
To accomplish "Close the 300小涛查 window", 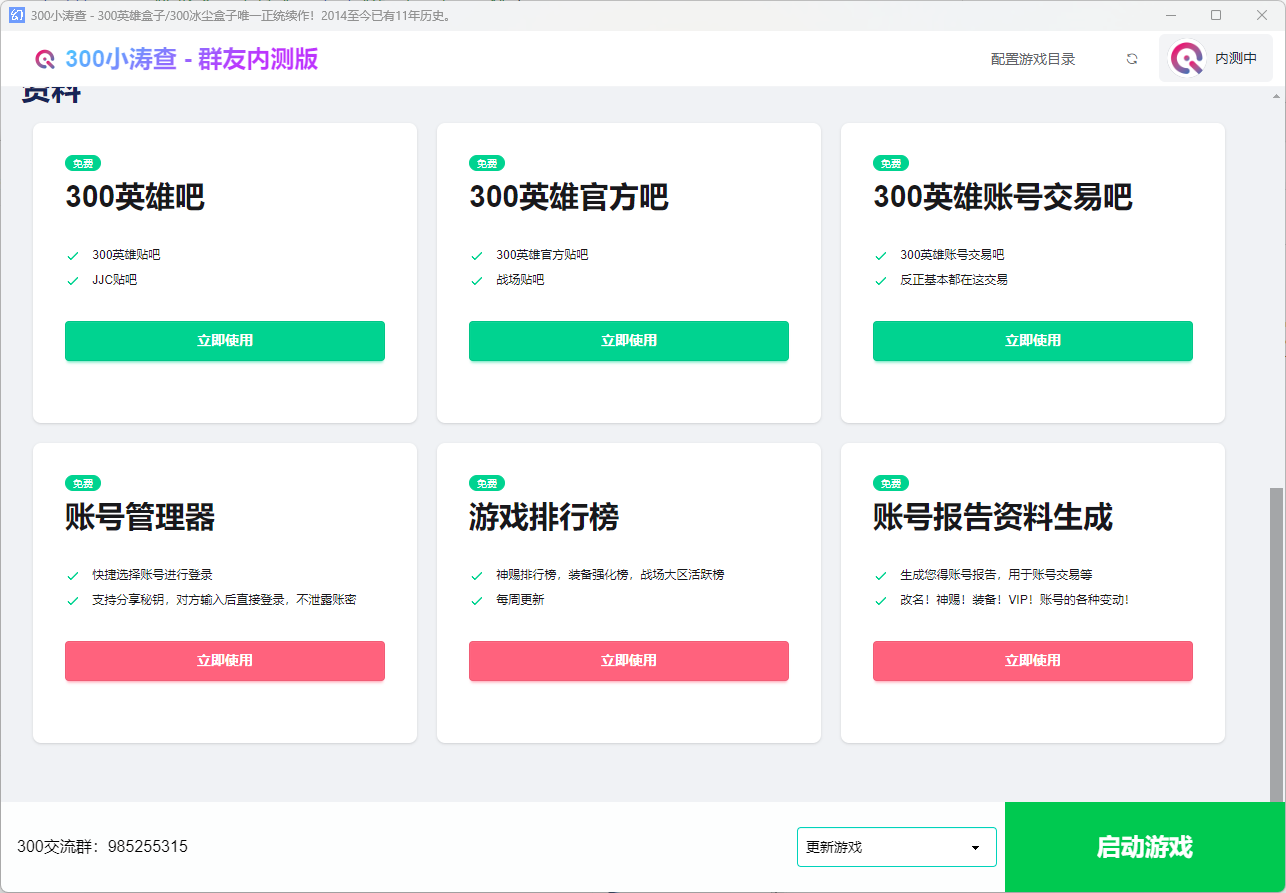I will coord(1262,15).
